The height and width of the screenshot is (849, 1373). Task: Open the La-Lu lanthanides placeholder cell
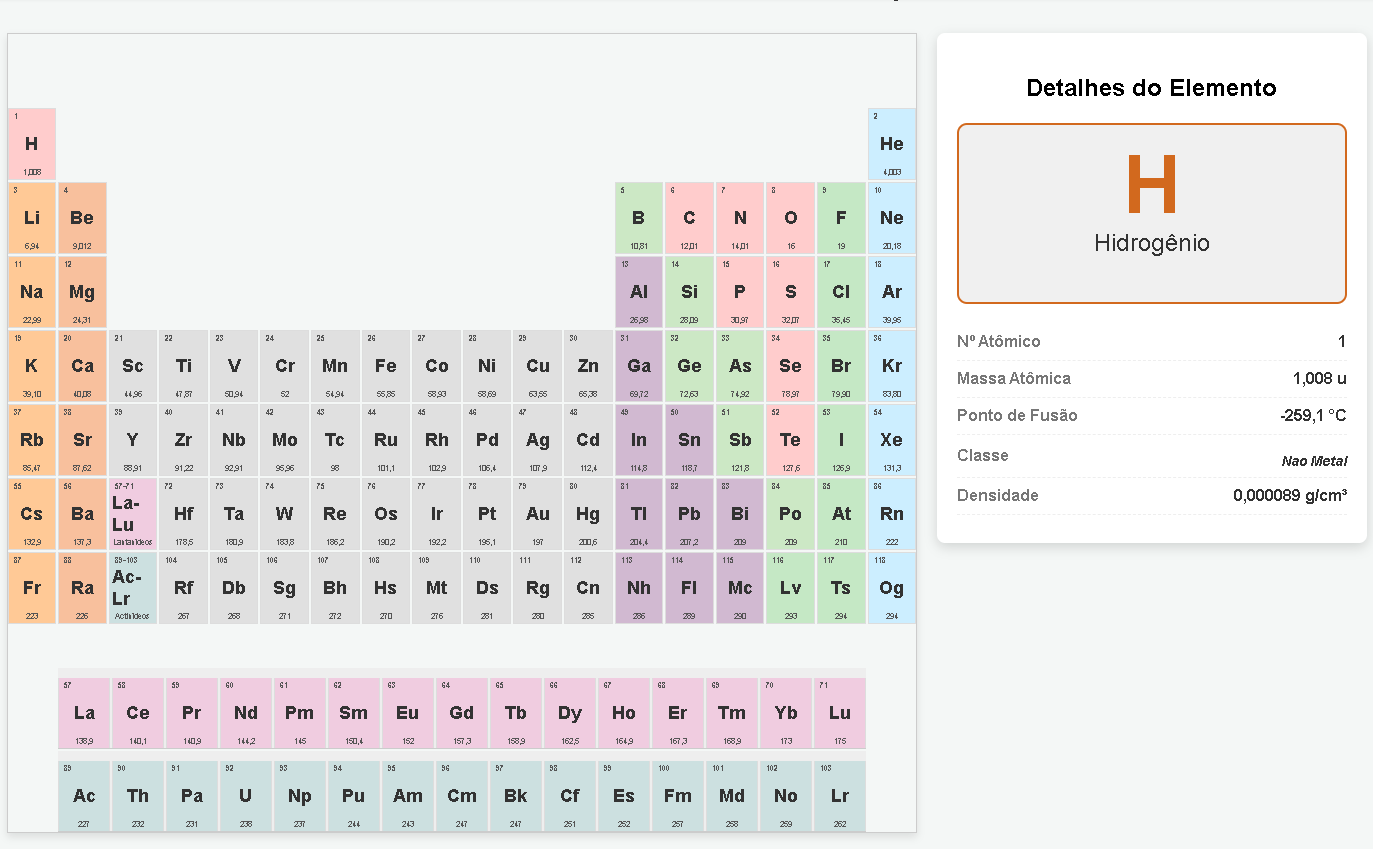click(x=133, y=514)
